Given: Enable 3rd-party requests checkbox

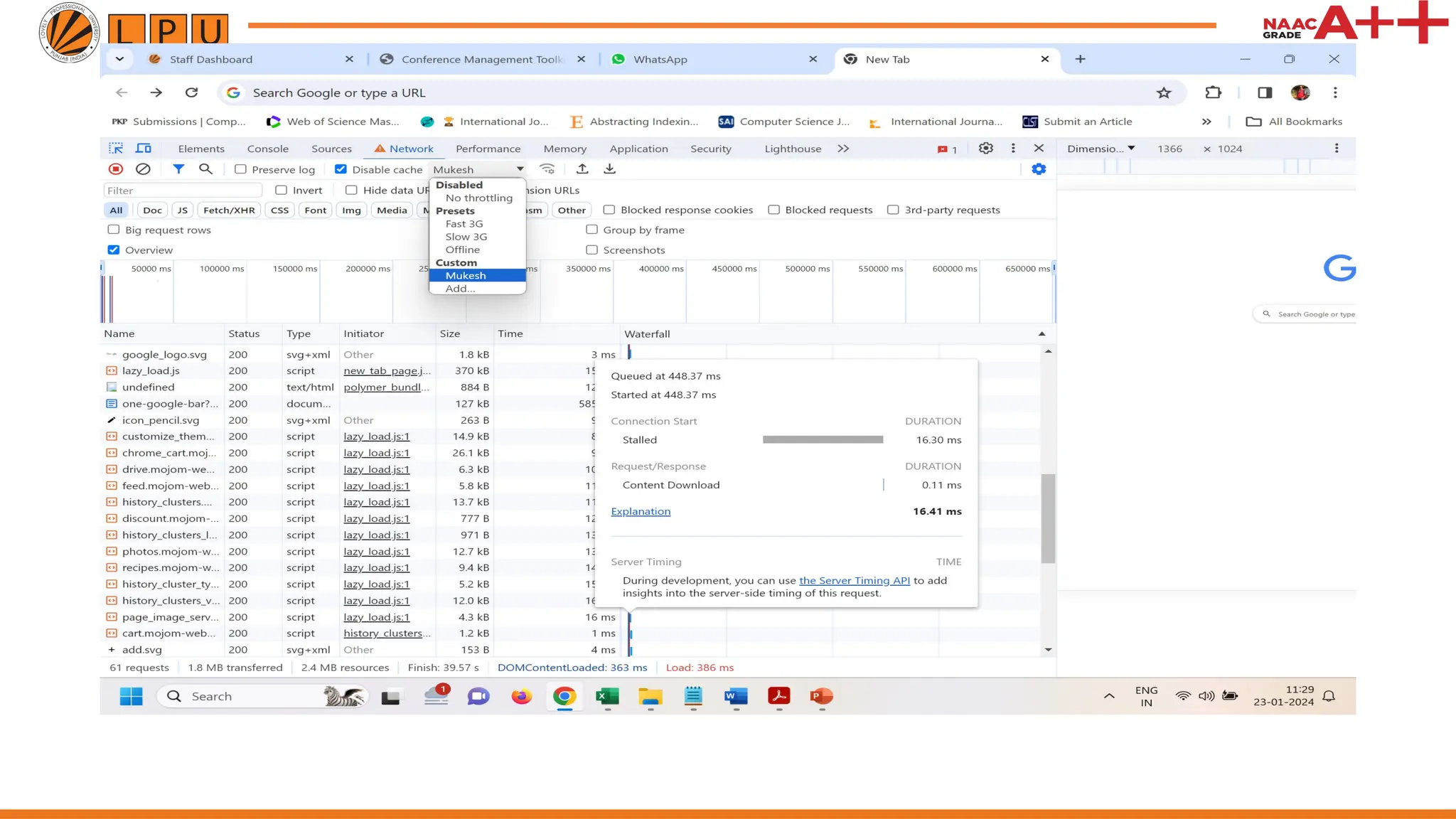Looking at the screenshot, I should pos(893,210).
